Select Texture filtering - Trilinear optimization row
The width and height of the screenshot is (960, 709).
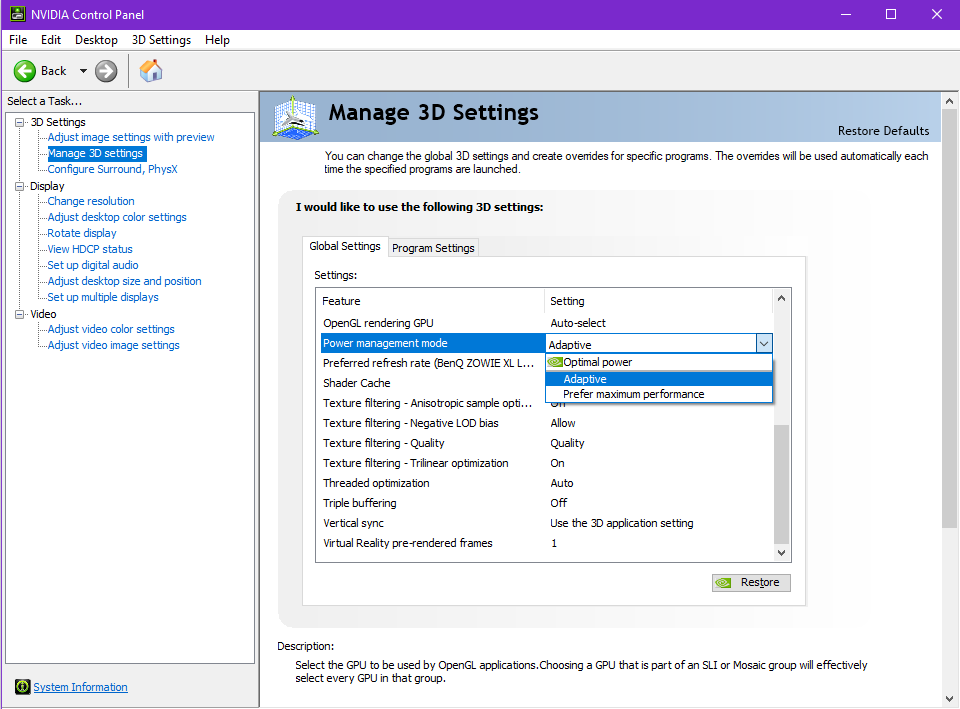tap(546, 463)
